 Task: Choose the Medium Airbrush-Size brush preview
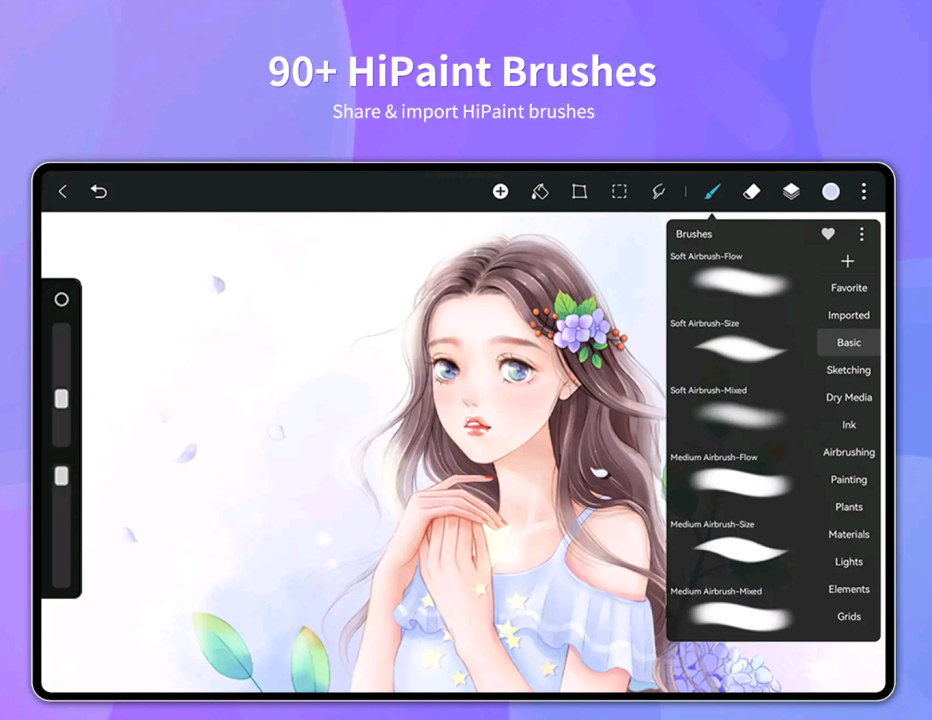click(741, 549)
